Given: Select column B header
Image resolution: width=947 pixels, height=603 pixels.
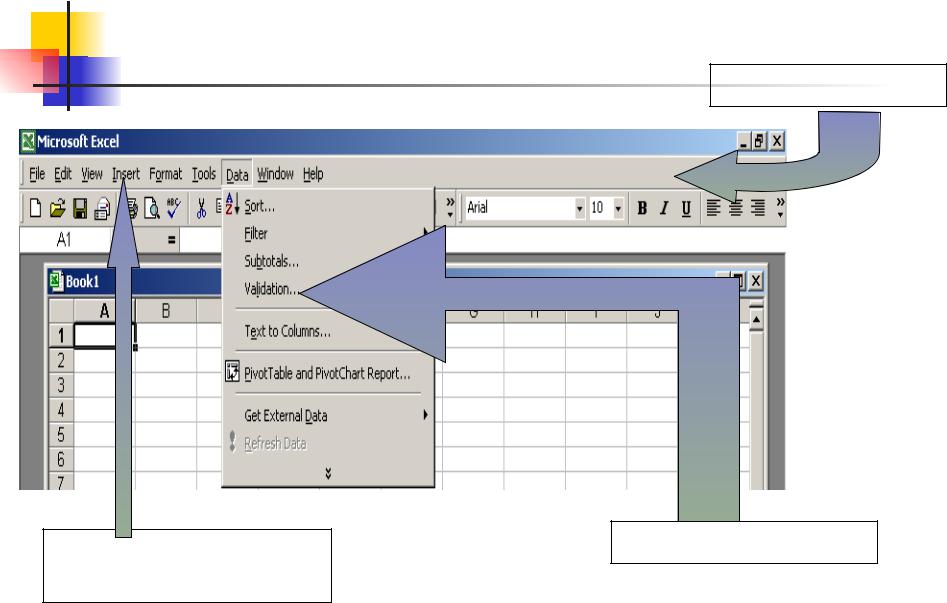Looking at the screenshot, I should click(x=165, y=311).
